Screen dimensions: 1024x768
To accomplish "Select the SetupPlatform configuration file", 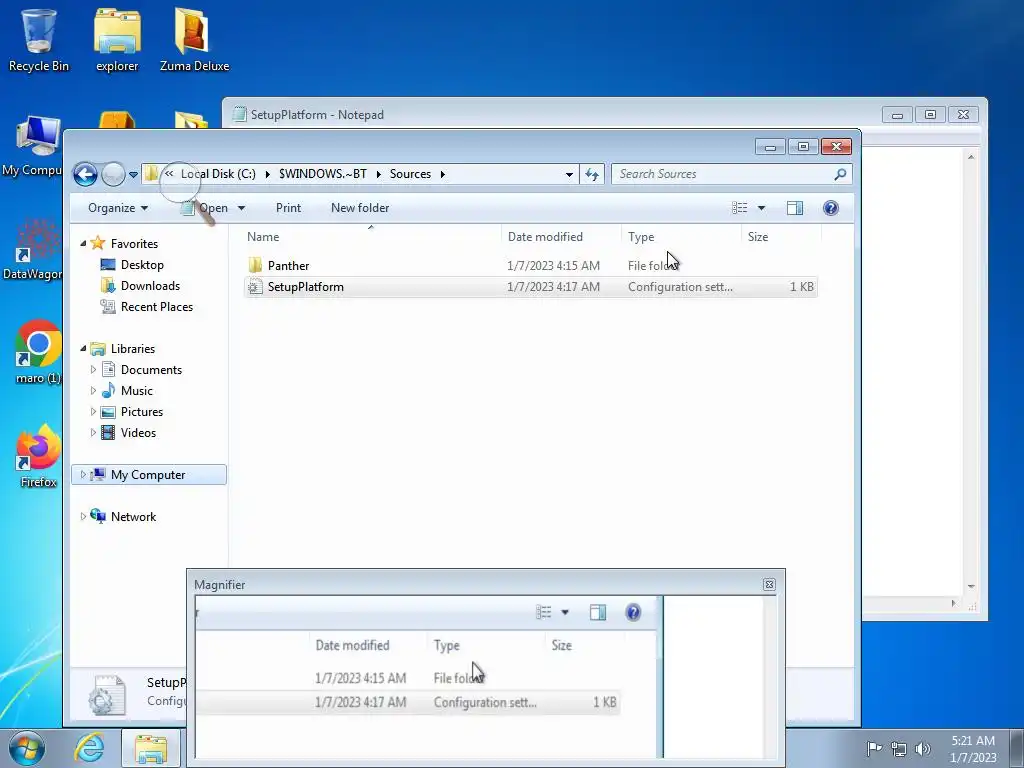I will [530, 287].
